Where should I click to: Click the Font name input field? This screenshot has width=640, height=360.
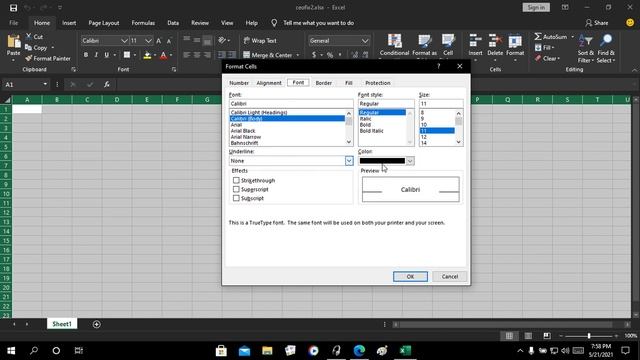click(x=291, y=104)
